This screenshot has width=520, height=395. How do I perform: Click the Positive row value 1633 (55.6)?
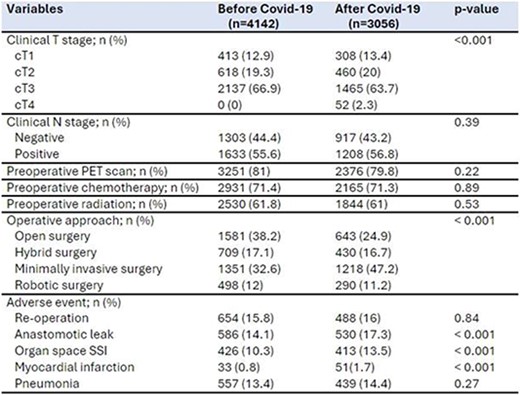pyautogui.click(x=249, y=154)
